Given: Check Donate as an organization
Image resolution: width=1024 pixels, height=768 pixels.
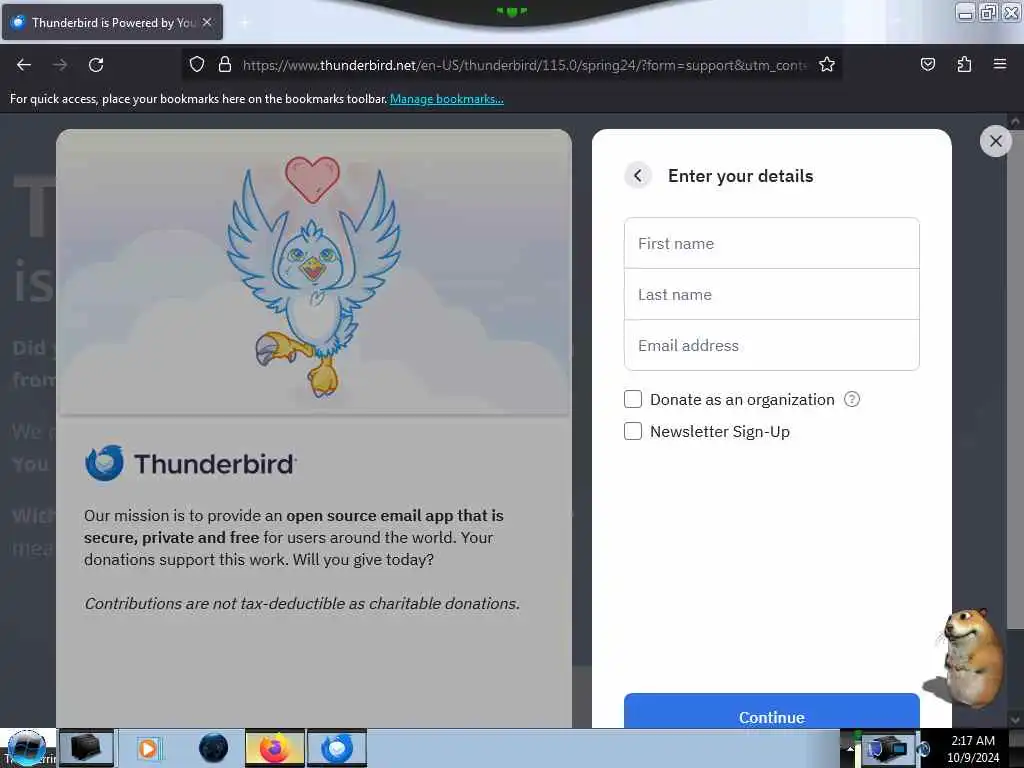Looking at the screenshot, I should coord(633,399).
